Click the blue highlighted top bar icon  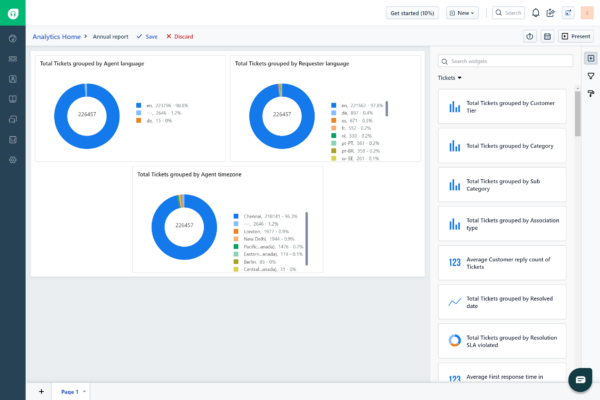(568, 13)
